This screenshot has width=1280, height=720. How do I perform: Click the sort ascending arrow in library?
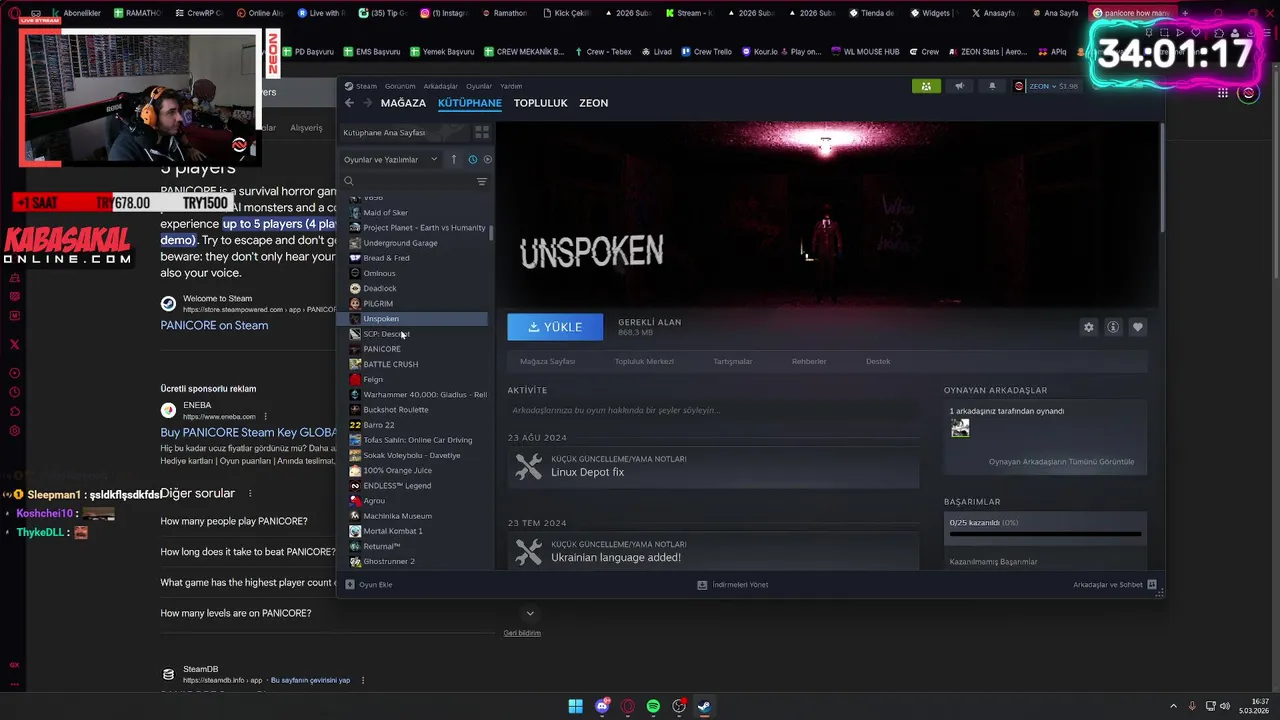pyautogui.click(x=454, y=159)
